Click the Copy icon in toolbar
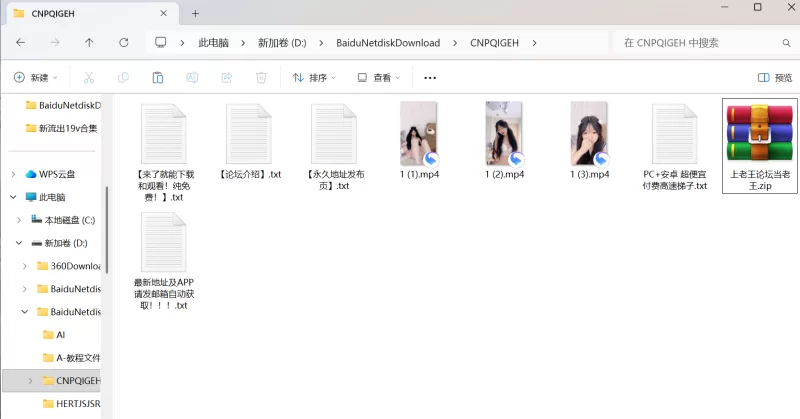This screenshot has height=419, width=800. pos(123,78)
